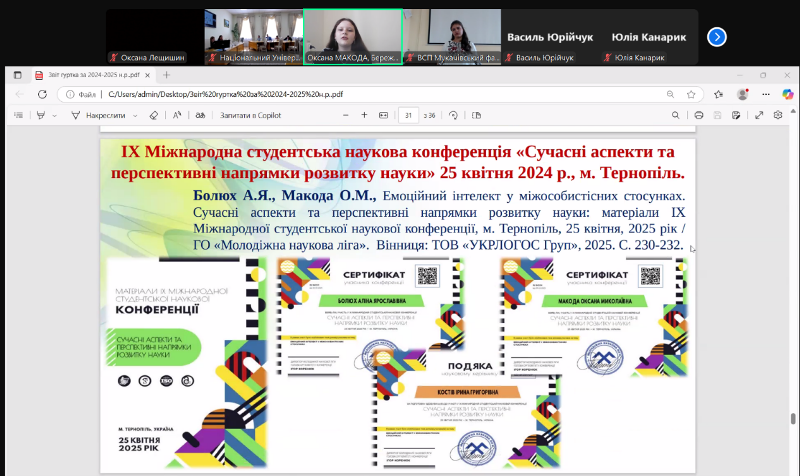Select the Звіт гуртка PDF tab
Image resolution: width=800 pixels, height=476 pixels.
[x=90, y=74]
